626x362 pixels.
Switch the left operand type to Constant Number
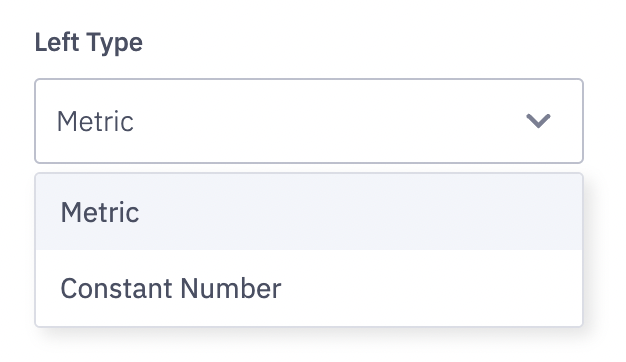pos(309,288)
